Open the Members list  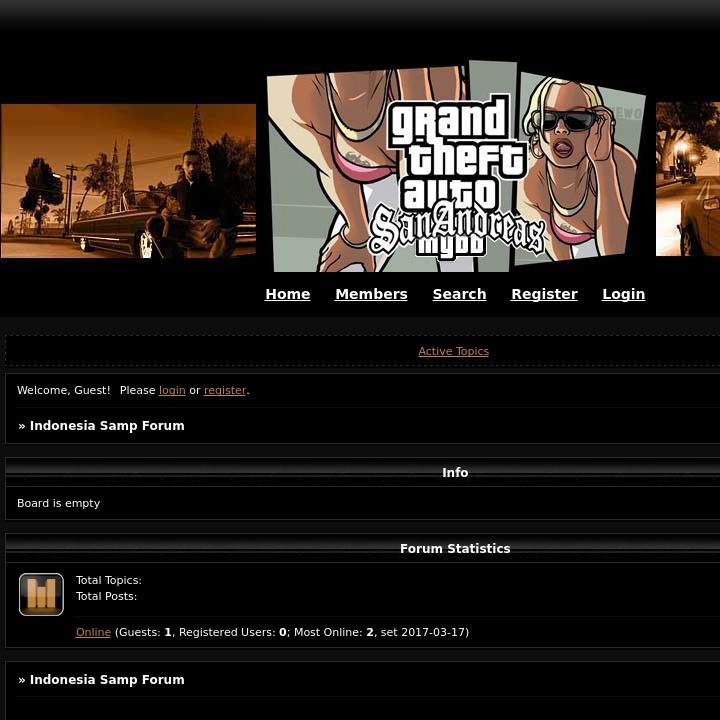[x=371, y=294]
